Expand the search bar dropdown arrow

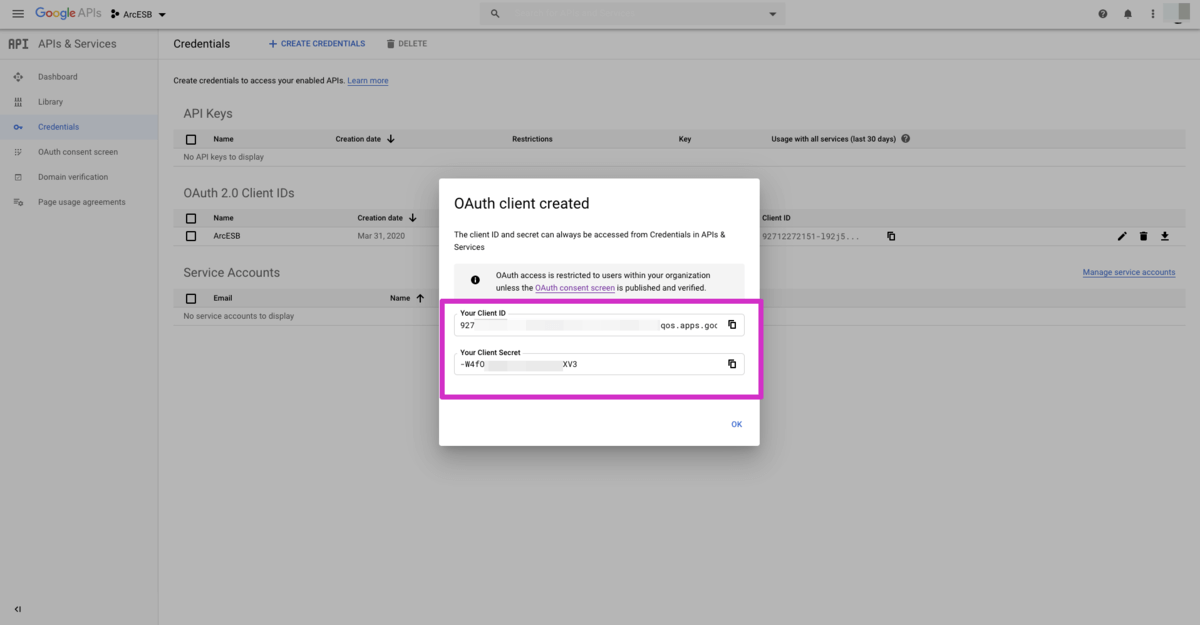click(x=772, y=14)
